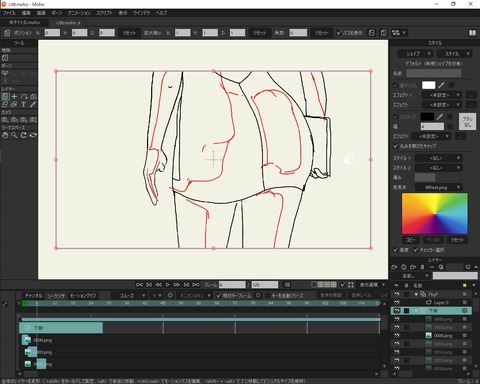Click the current frame number input field
Viewport: 480px width, 384px height.
point(232,285)
